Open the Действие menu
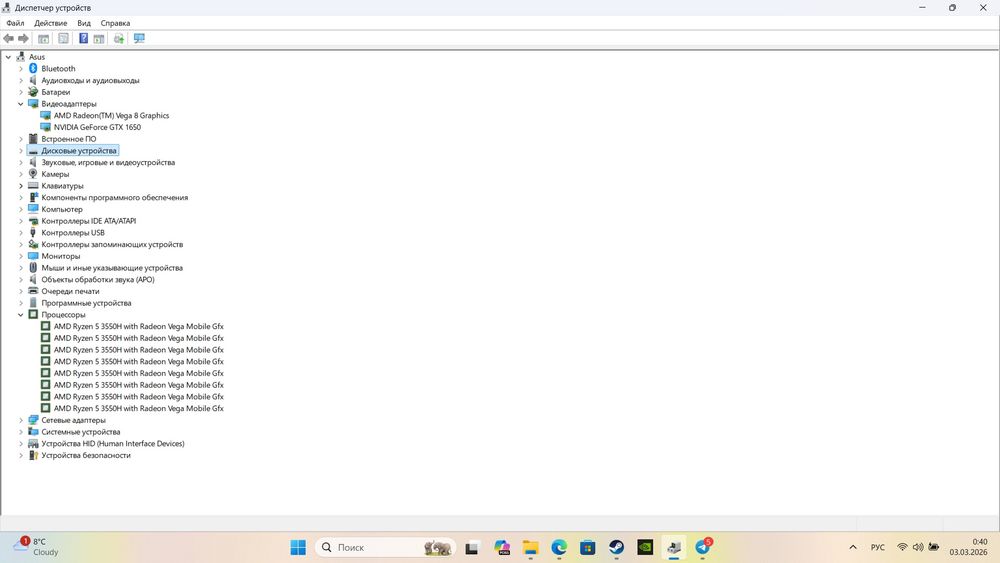 point(50,23)
